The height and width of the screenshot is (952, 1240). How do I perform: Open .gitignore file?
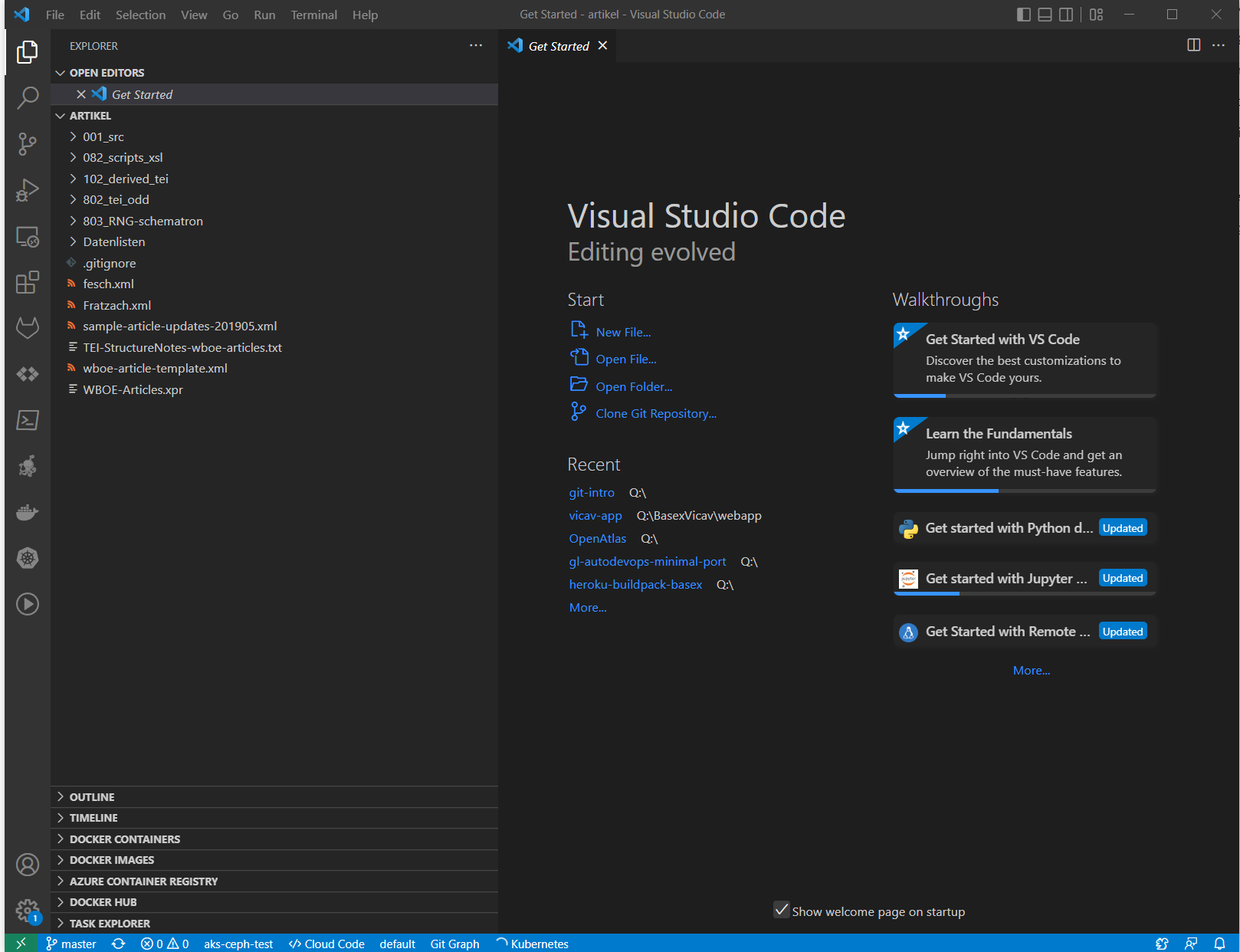point(274,263)
